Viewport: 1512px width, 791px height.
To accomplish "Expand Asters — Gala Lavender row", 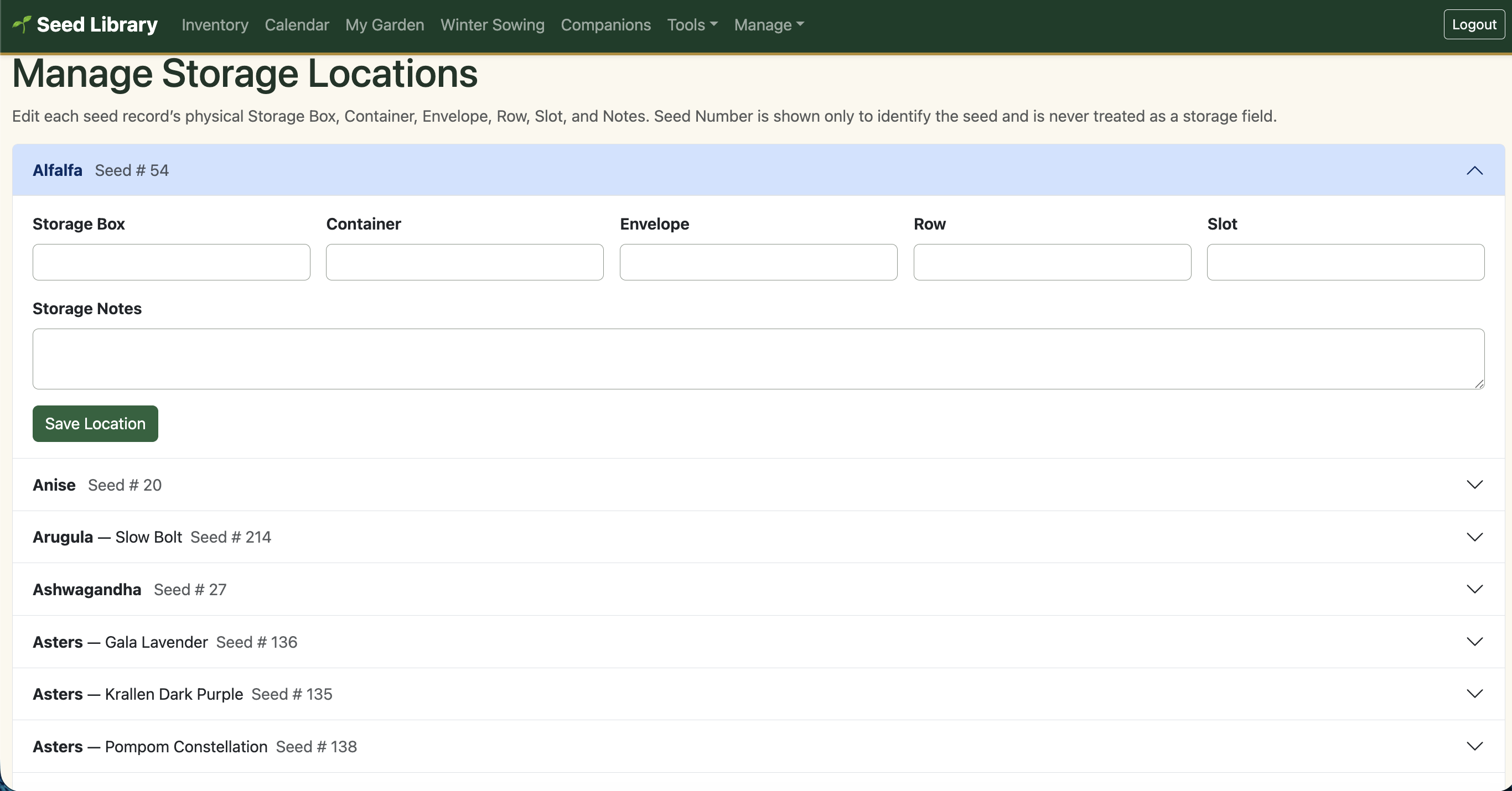I will pyautogui.click(x=758, y=642).
